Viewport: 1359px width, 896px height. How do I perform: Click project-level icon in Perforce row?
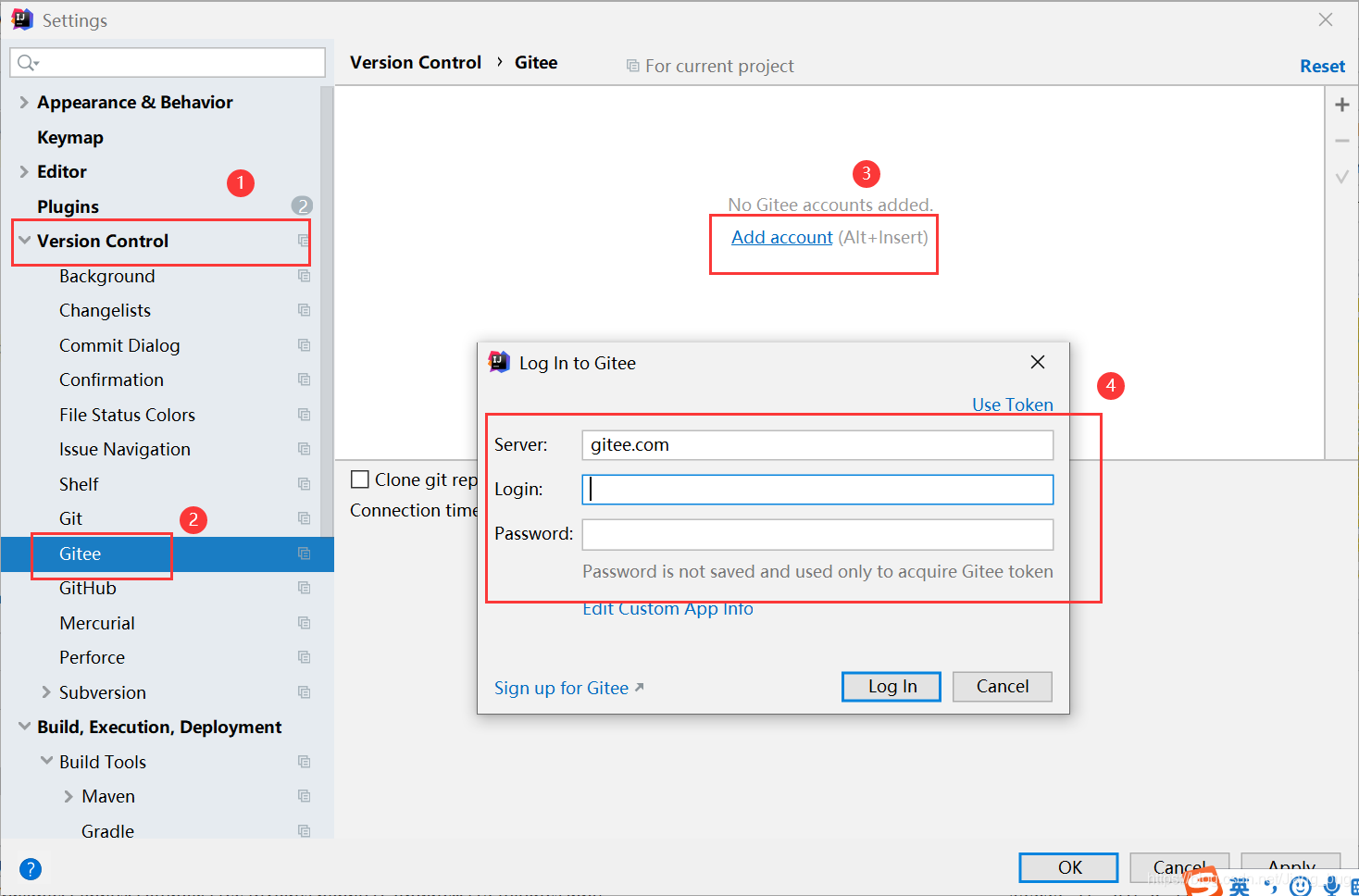[304, 657]
